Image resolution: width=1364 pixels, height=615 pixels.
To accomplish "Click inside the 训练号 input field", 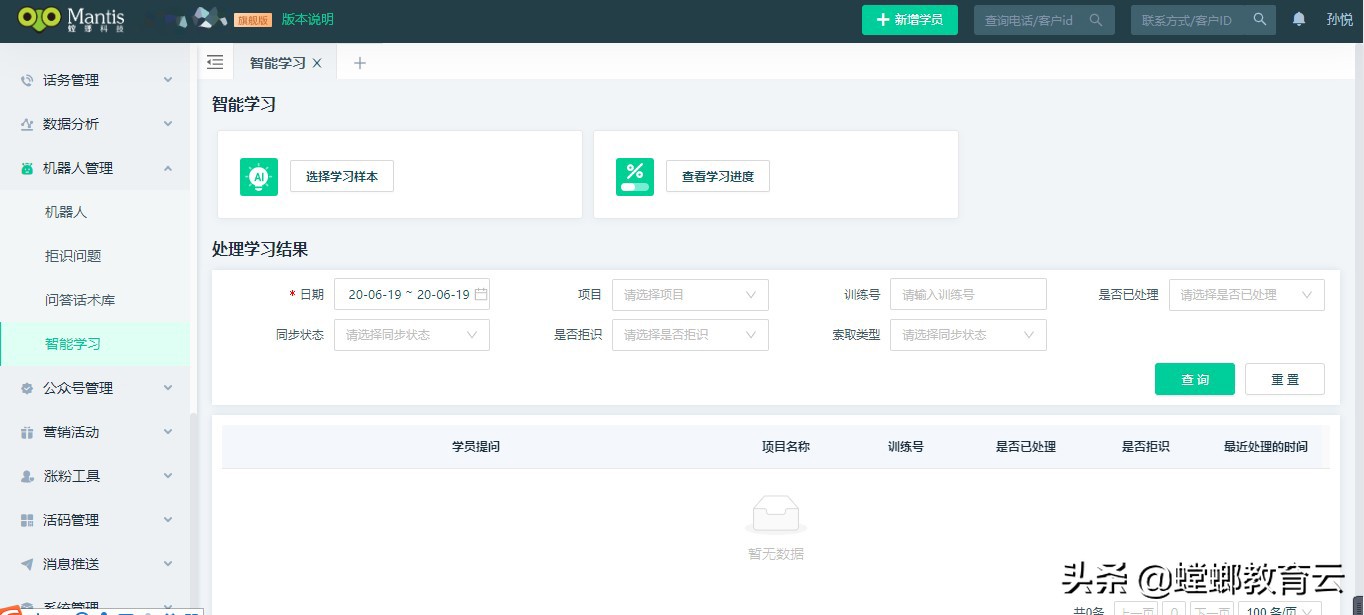I will tap(967, 294).
